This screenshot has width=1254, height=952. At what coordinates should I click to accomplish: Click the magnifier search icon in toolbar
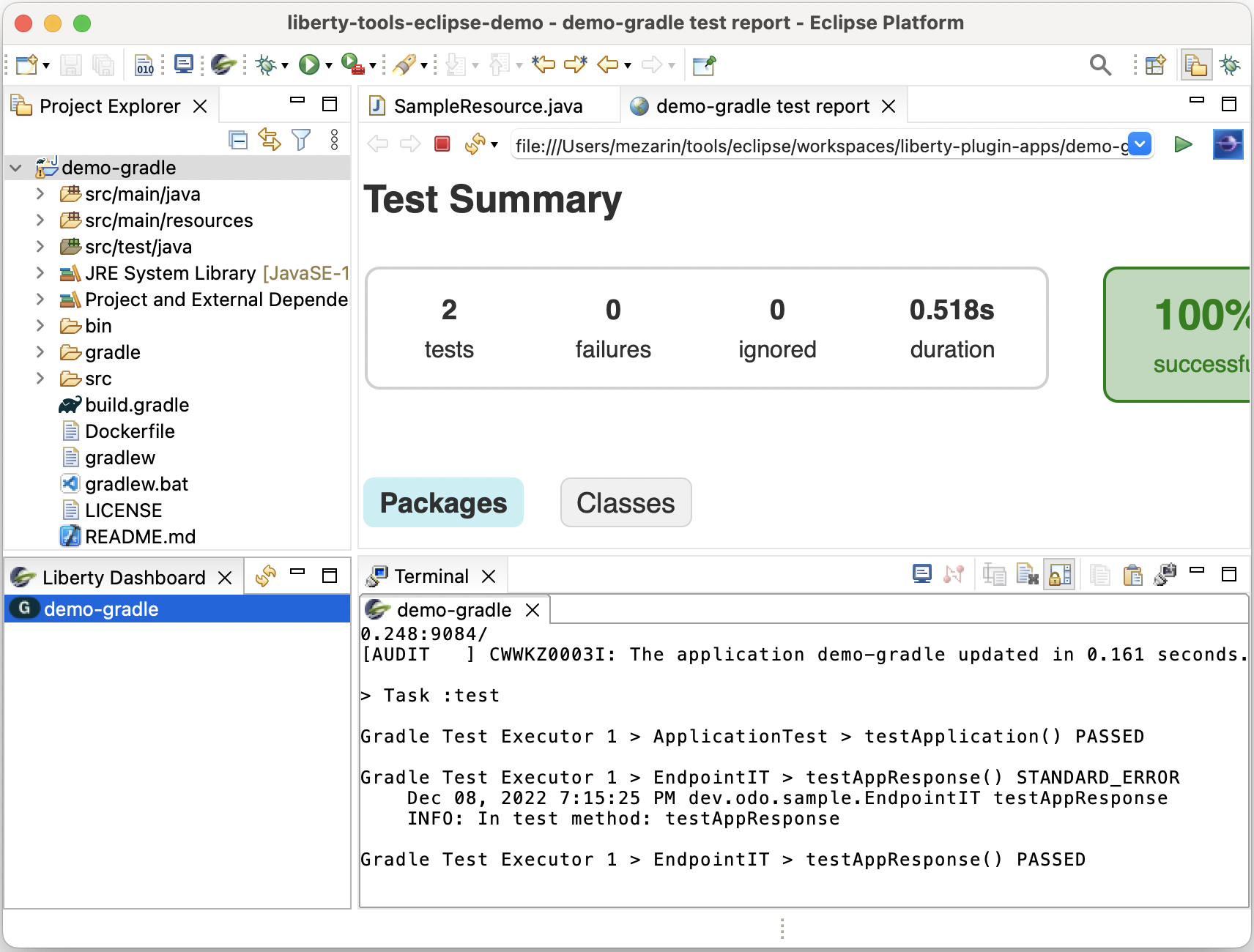click(x=1100, y=65)
